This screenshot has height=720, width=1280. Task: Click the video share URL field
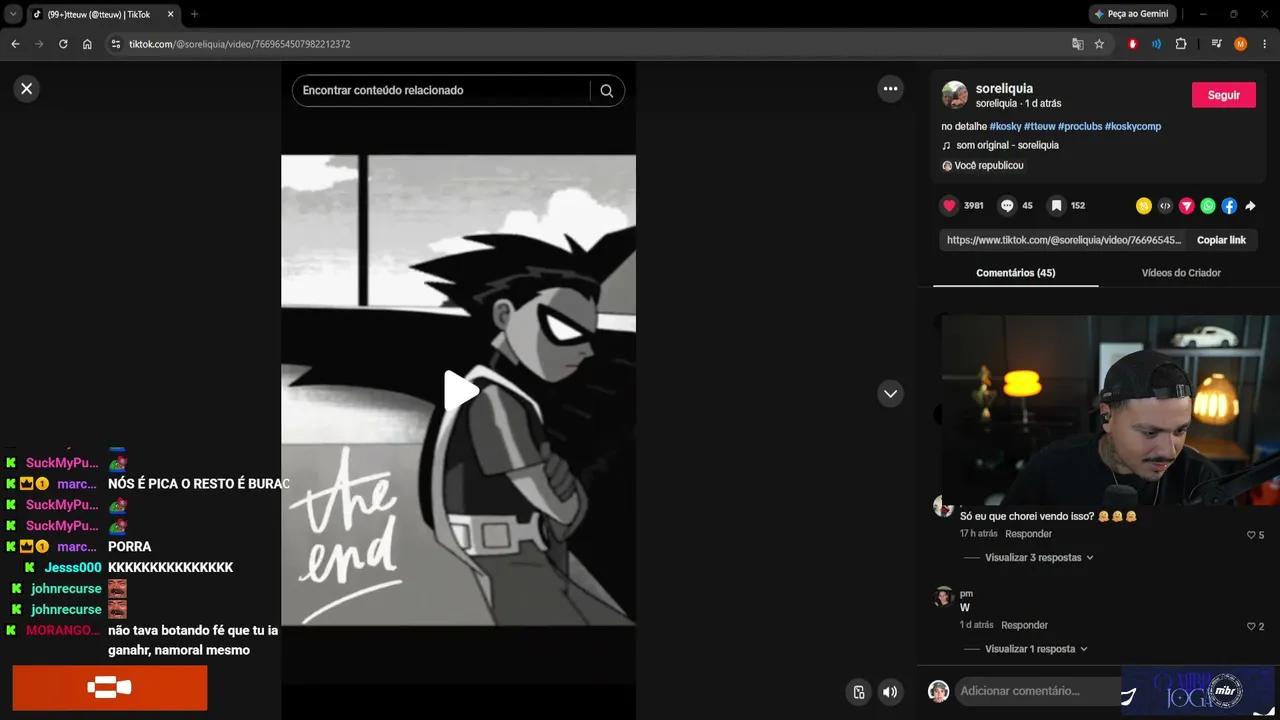coord(1064,240)
